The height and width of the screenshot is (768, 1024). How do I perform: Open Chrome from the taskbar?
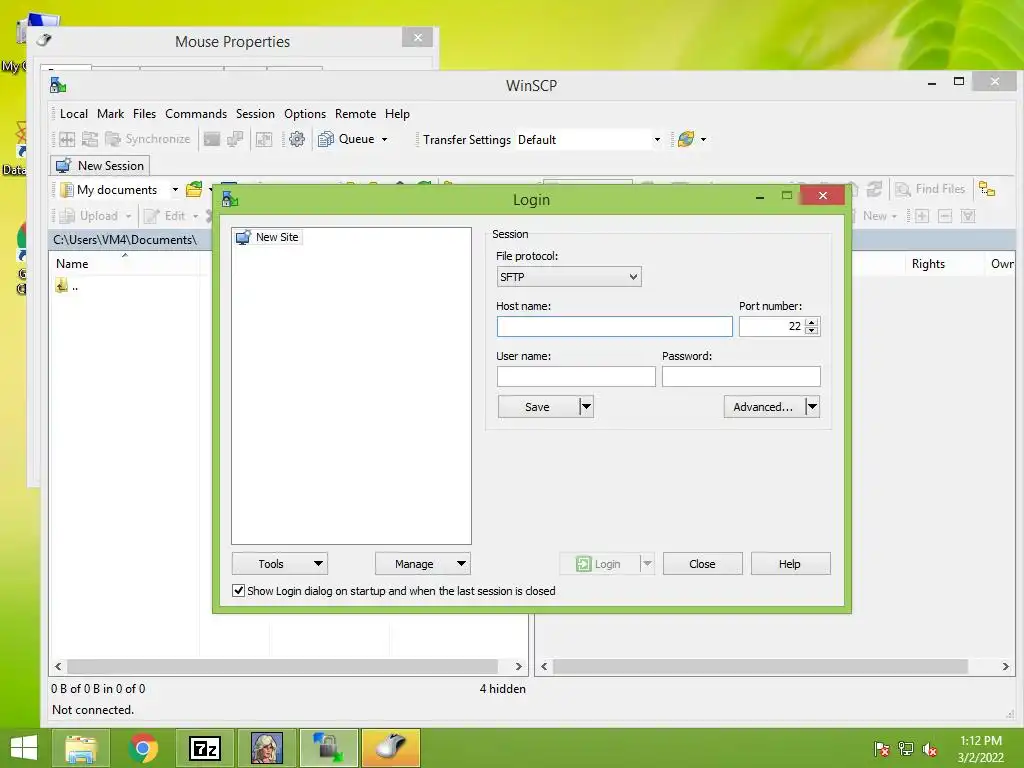point(143,748)
